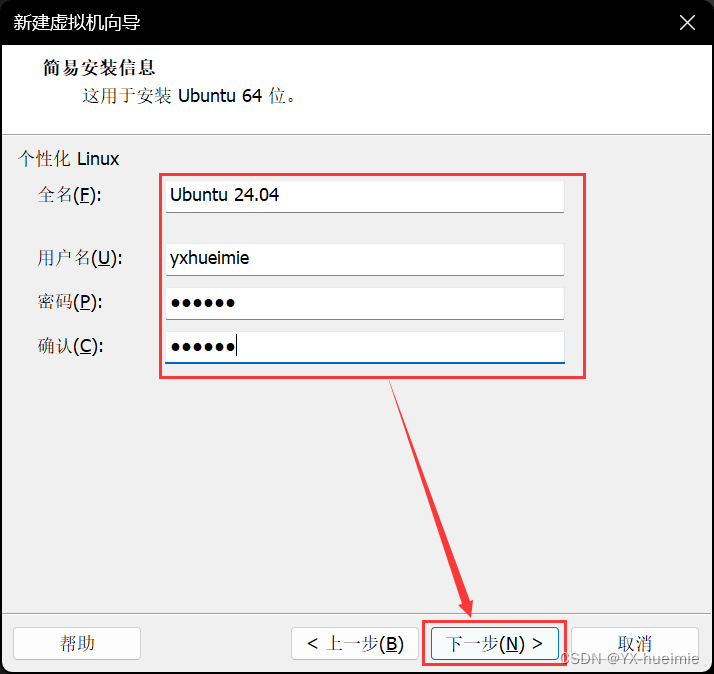Focus the username field with yxhueimie

(x=365, y=259)
